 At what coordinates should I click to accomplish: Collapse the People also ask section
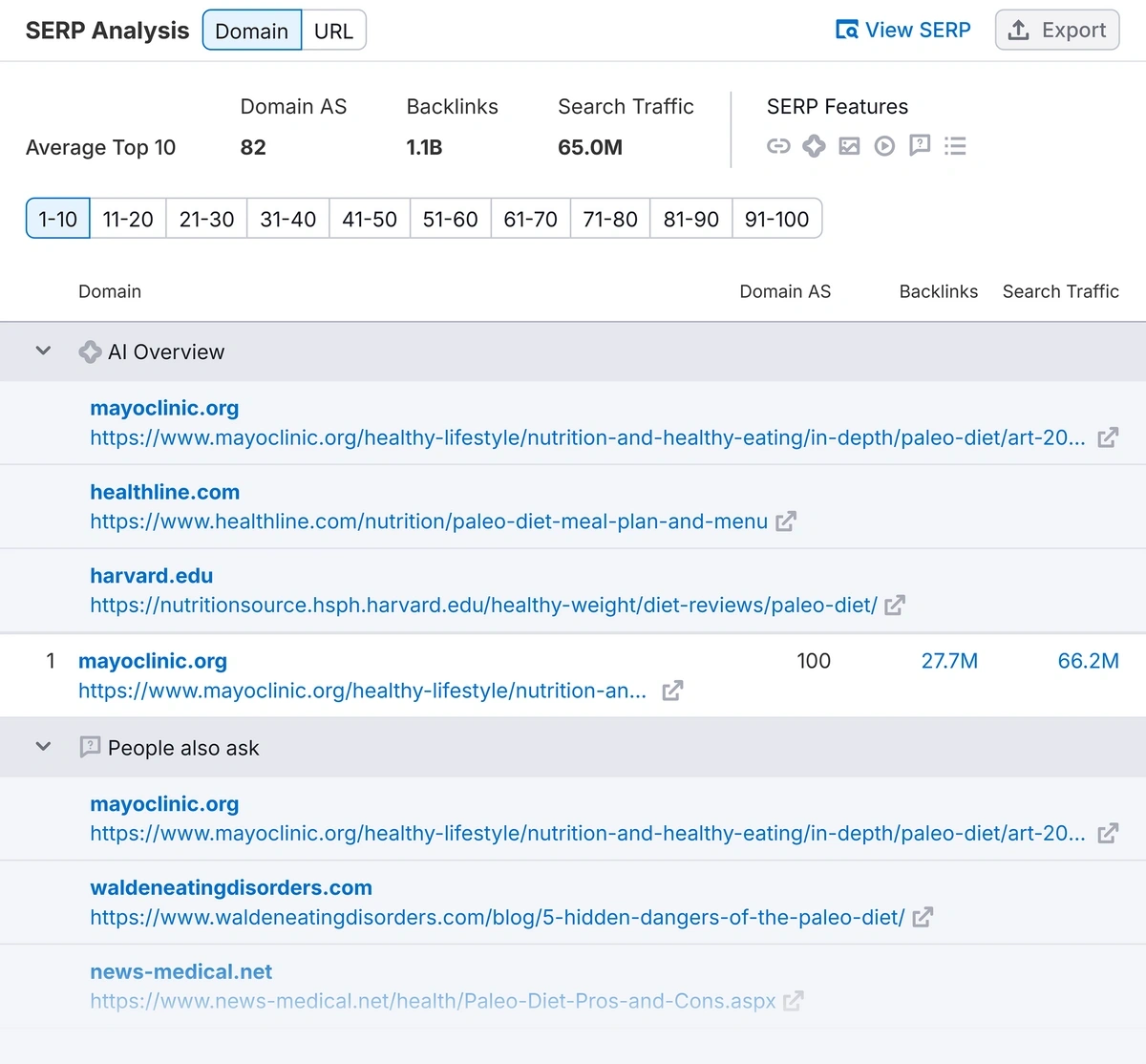(x=43, y=746)
